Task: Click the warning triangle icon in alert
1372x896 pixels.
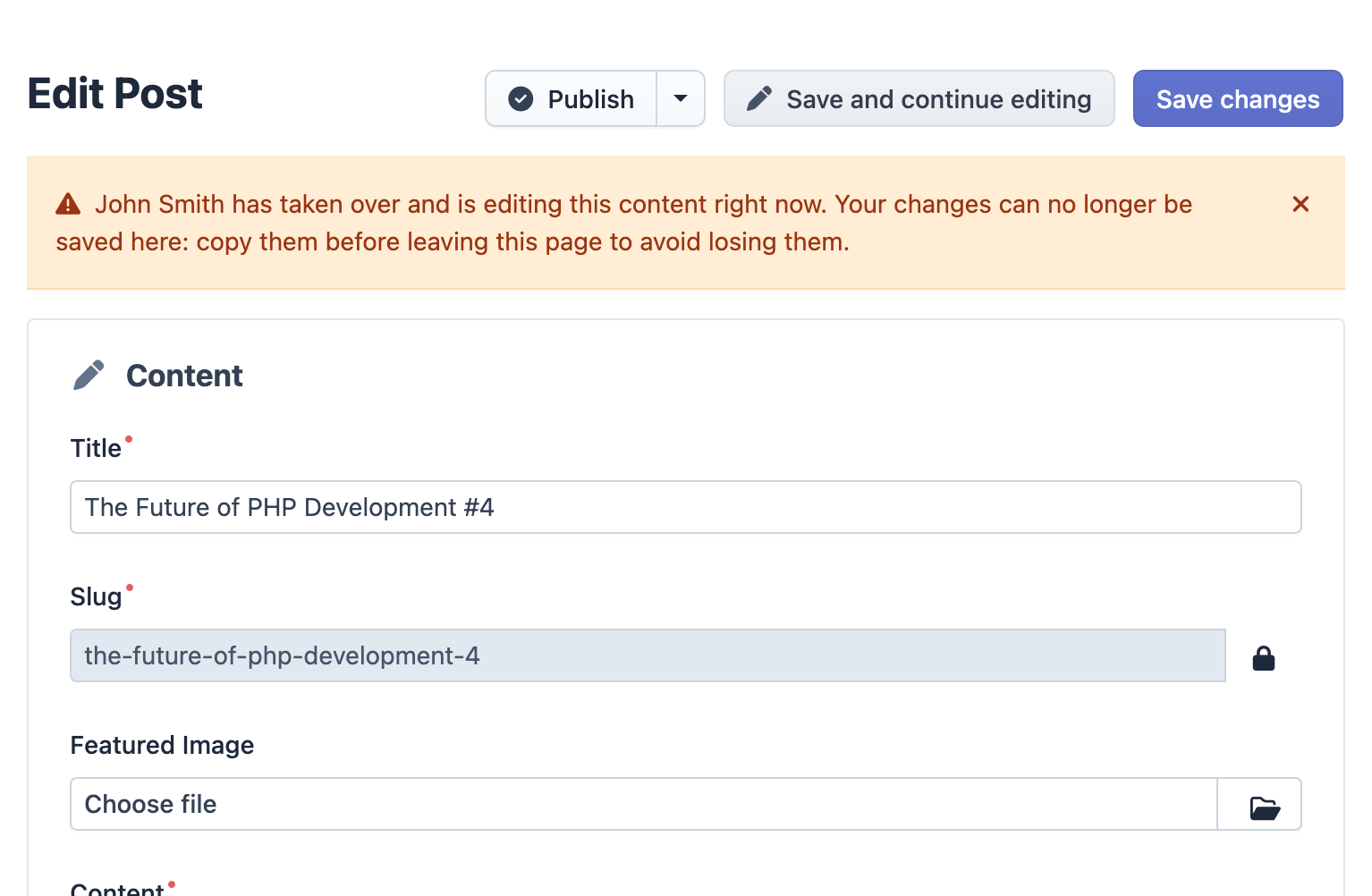Action: [x=68, y=205]
